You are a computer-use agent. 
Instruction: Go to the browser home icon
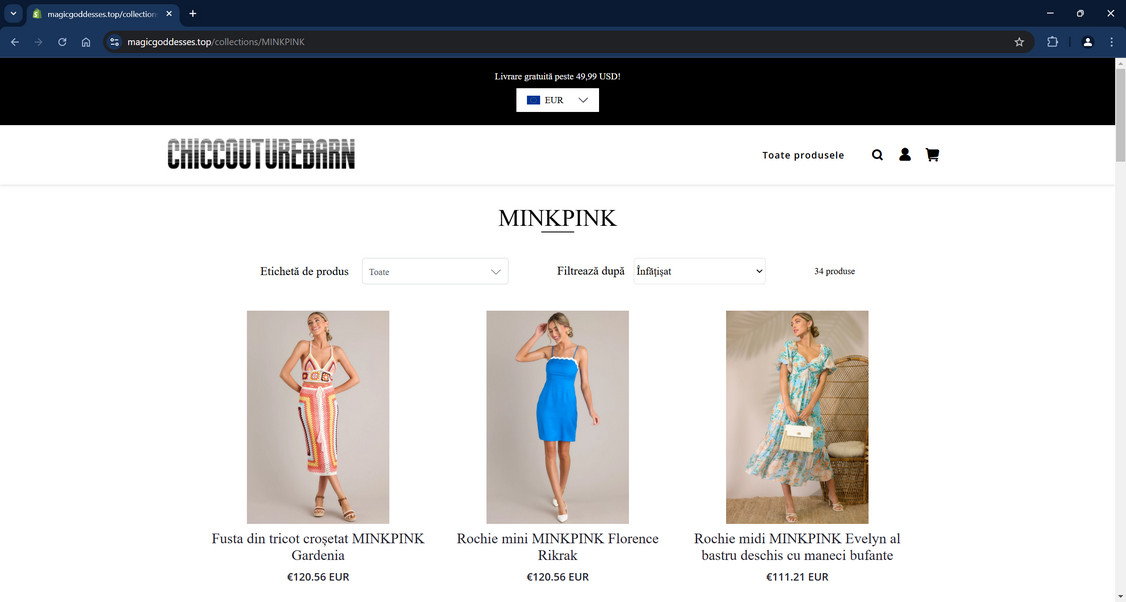point(85,42)
